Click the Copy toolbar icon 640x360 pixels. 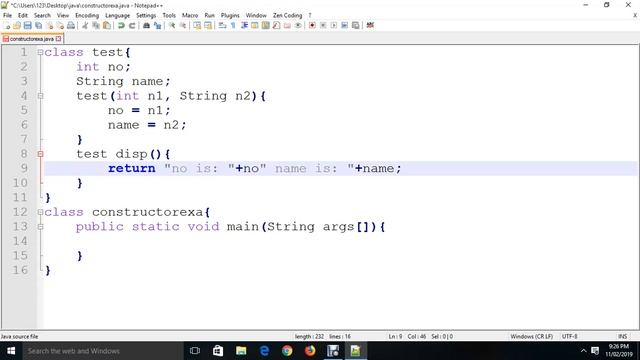coord(96,25)
